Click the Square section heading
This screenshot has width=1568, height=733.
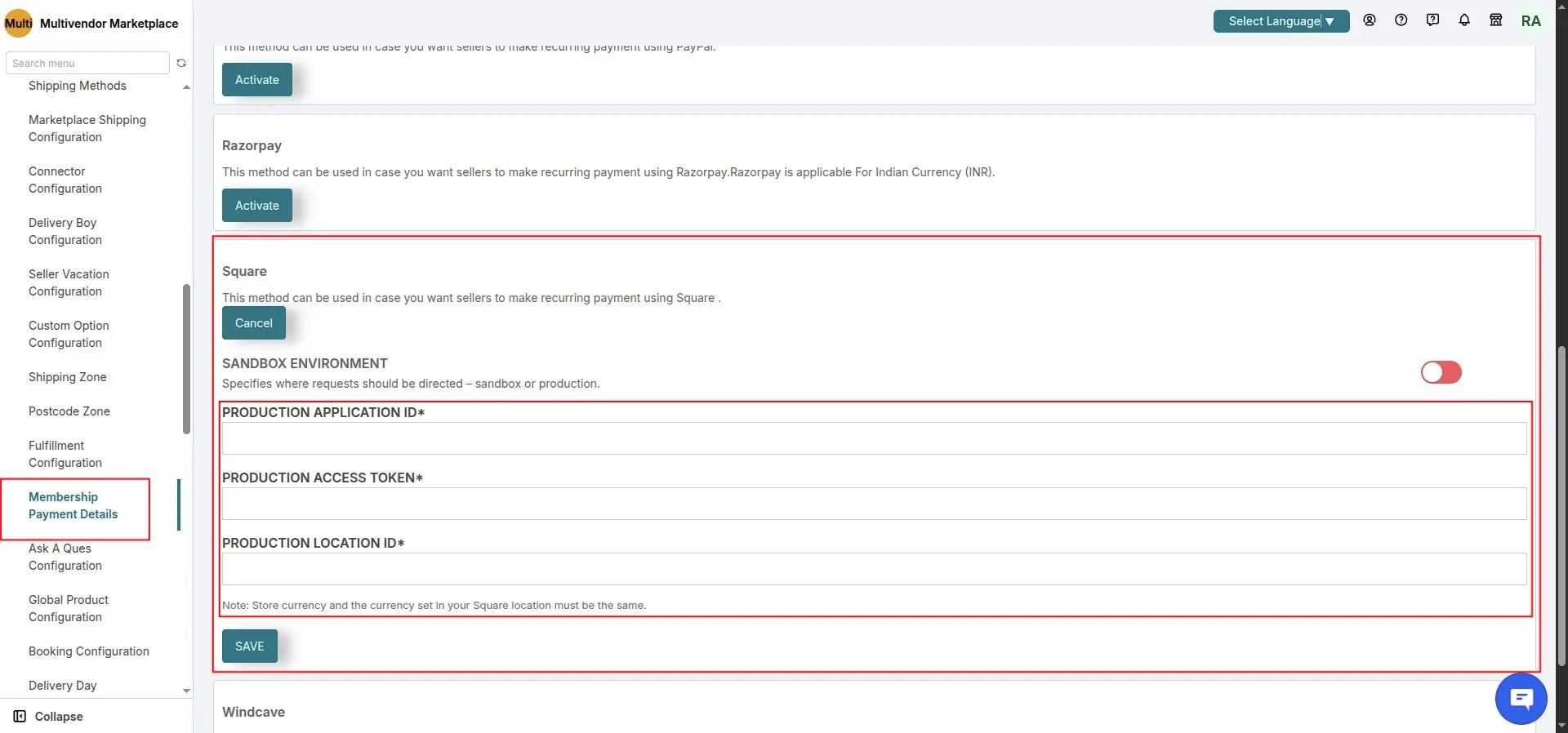click(x=244, y=271)
